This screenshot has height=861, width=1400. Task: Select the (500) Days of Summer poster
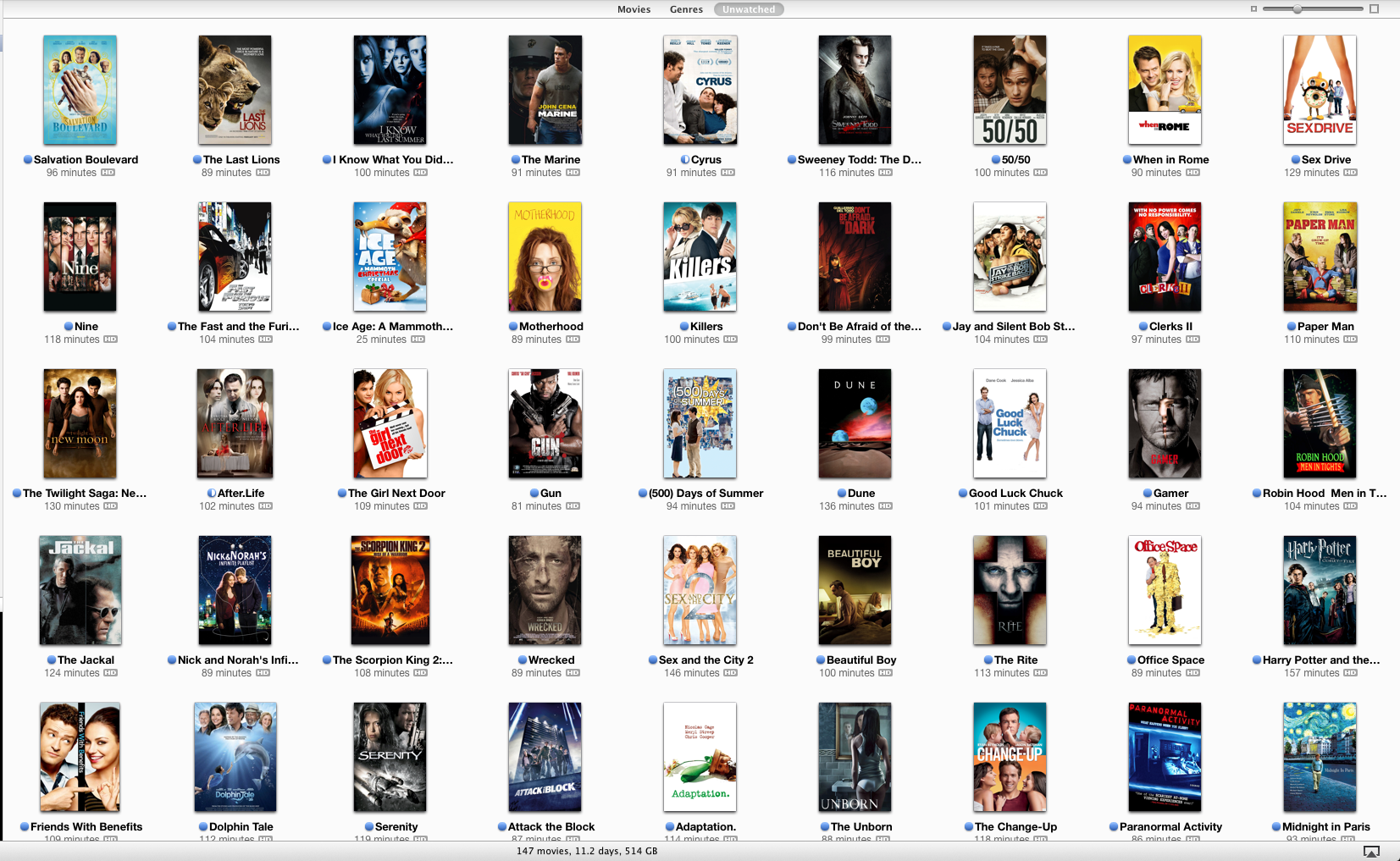pyautogui.click(x=700, y=423)
